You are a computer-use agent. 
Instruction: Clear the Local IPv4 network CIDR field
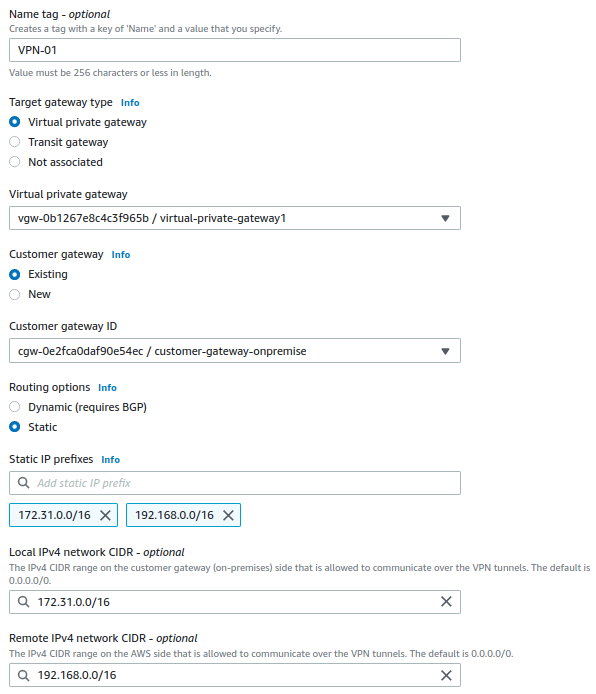(446, 601)
